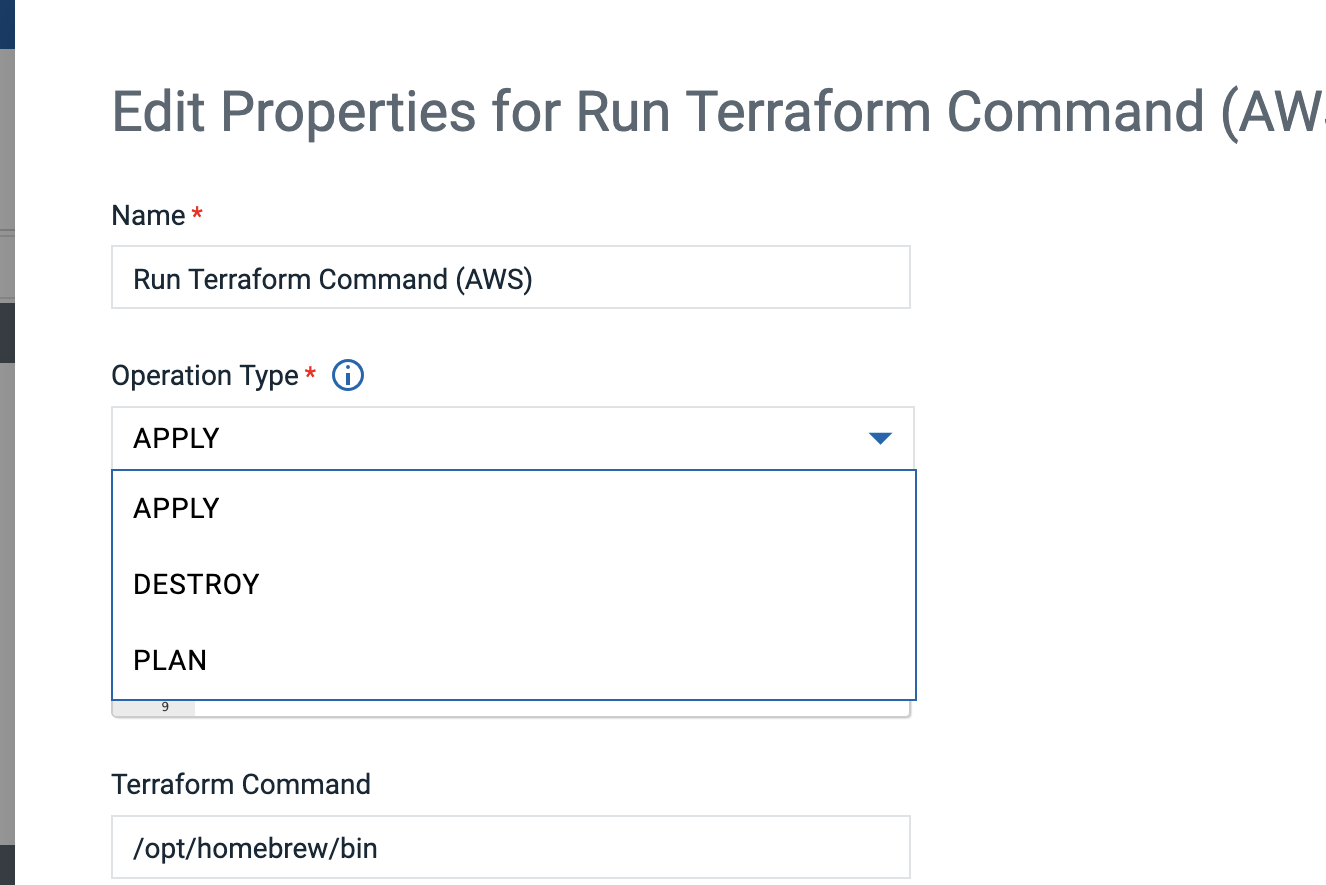The width and height of the screenshot is (1326, 885).
Task: Click the Operation Type label text
Action: click(x=205, y=376)
